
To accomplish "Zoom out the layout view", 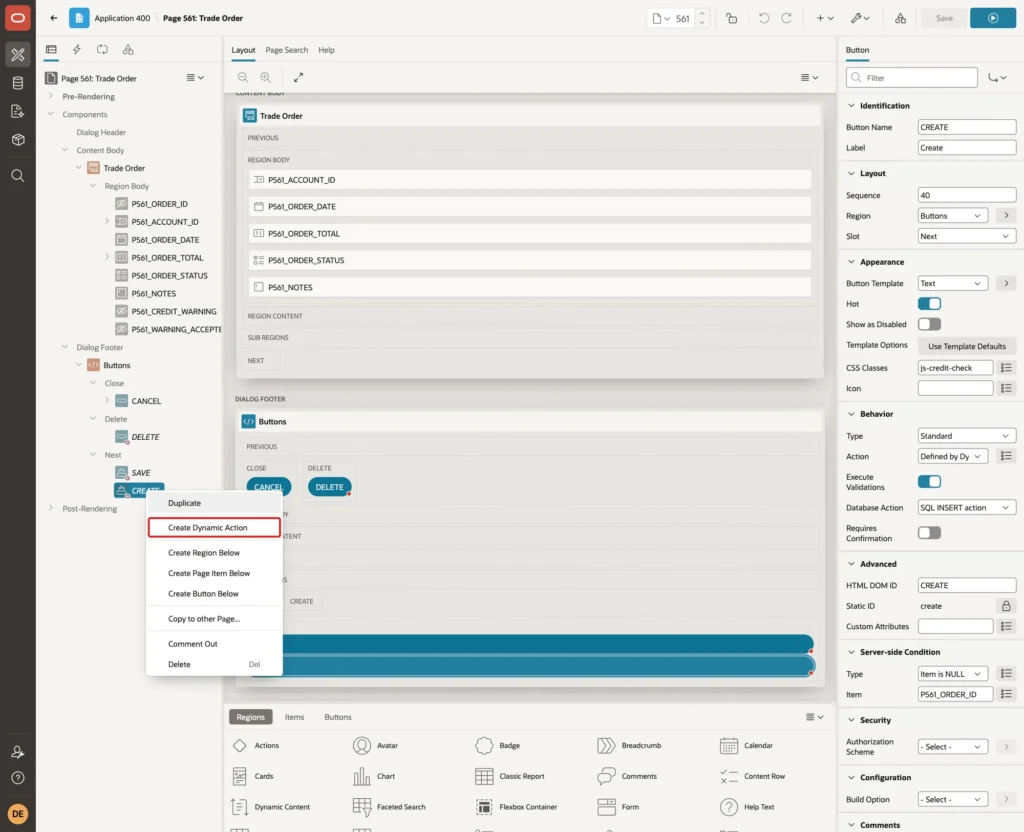I will (x=243, y=77).
